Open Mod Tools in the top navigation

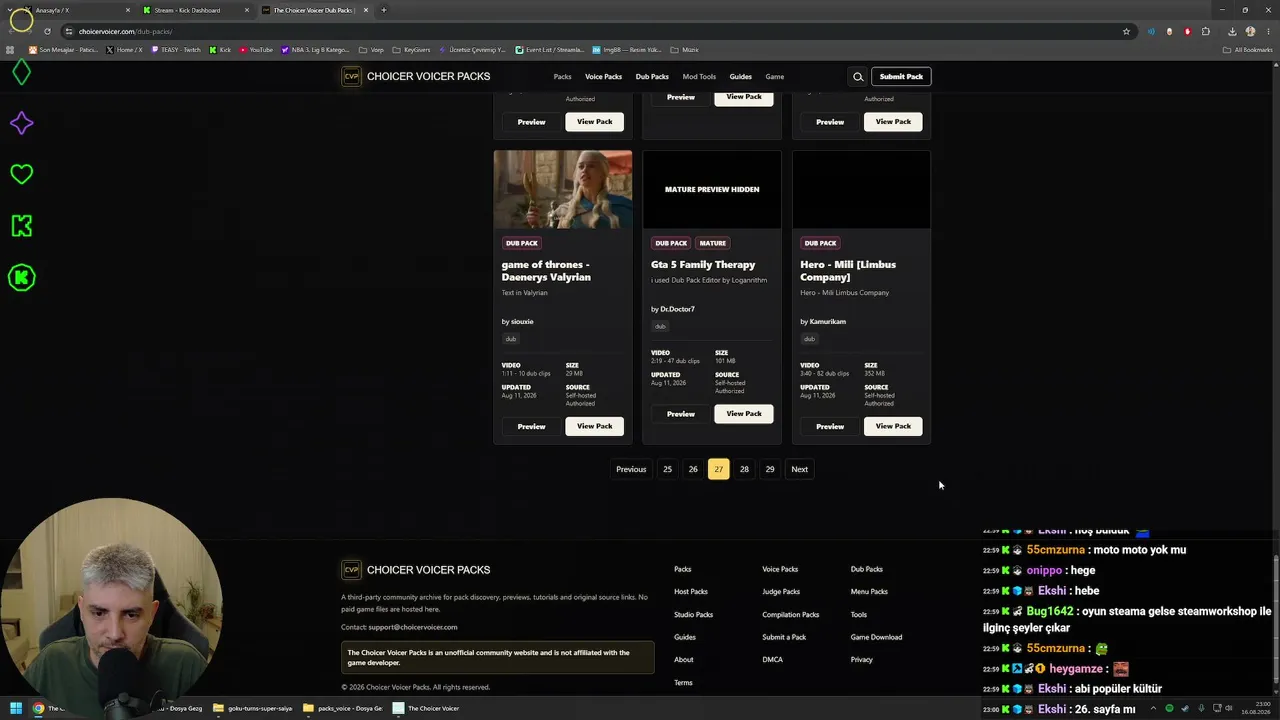699,77
